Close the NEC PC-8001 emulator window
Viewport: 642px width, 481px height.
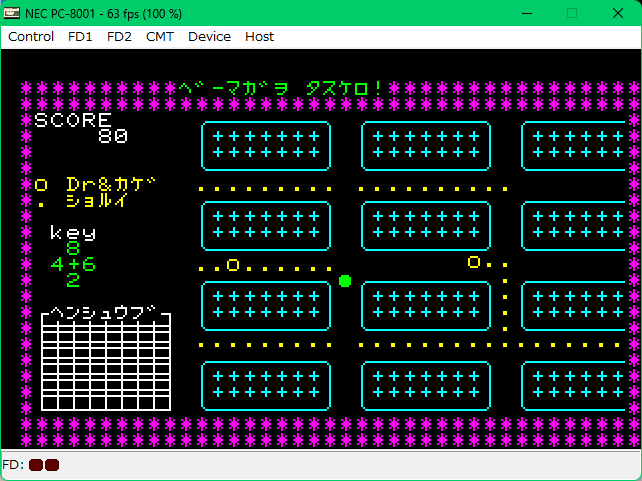pos(618,13)
